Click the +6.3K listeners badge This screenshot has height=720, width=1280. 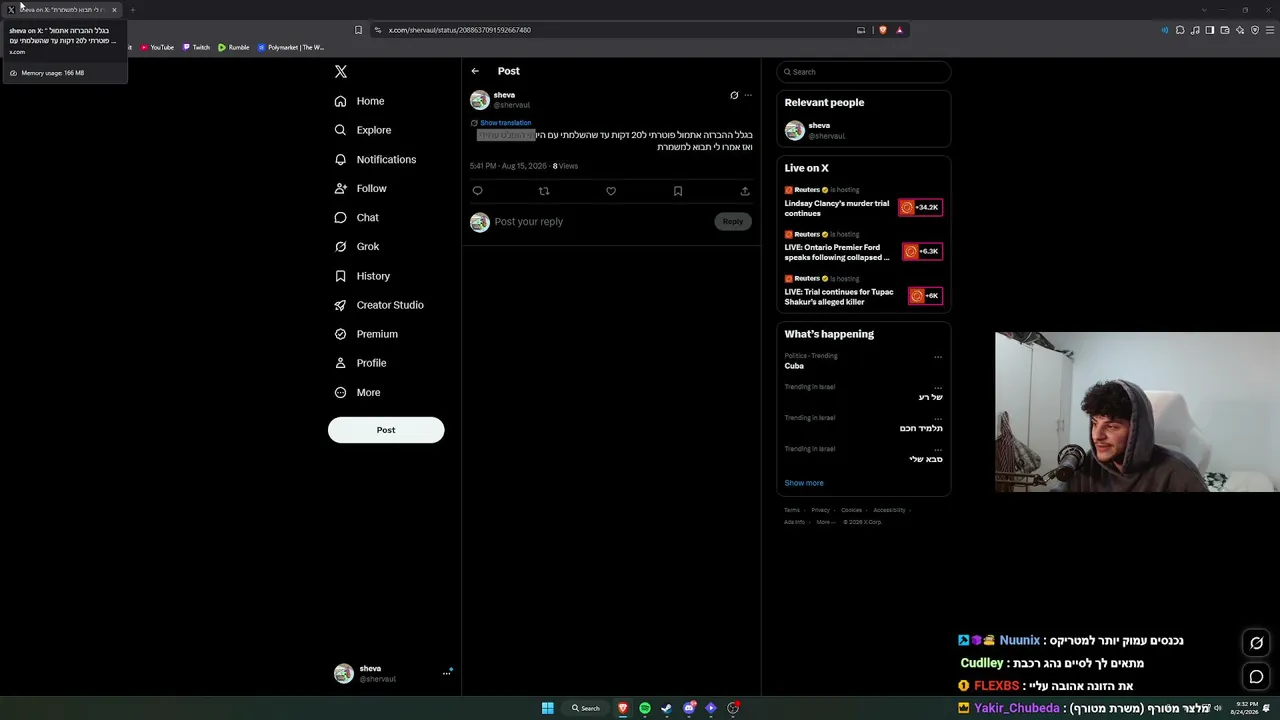tap(923, 252)
